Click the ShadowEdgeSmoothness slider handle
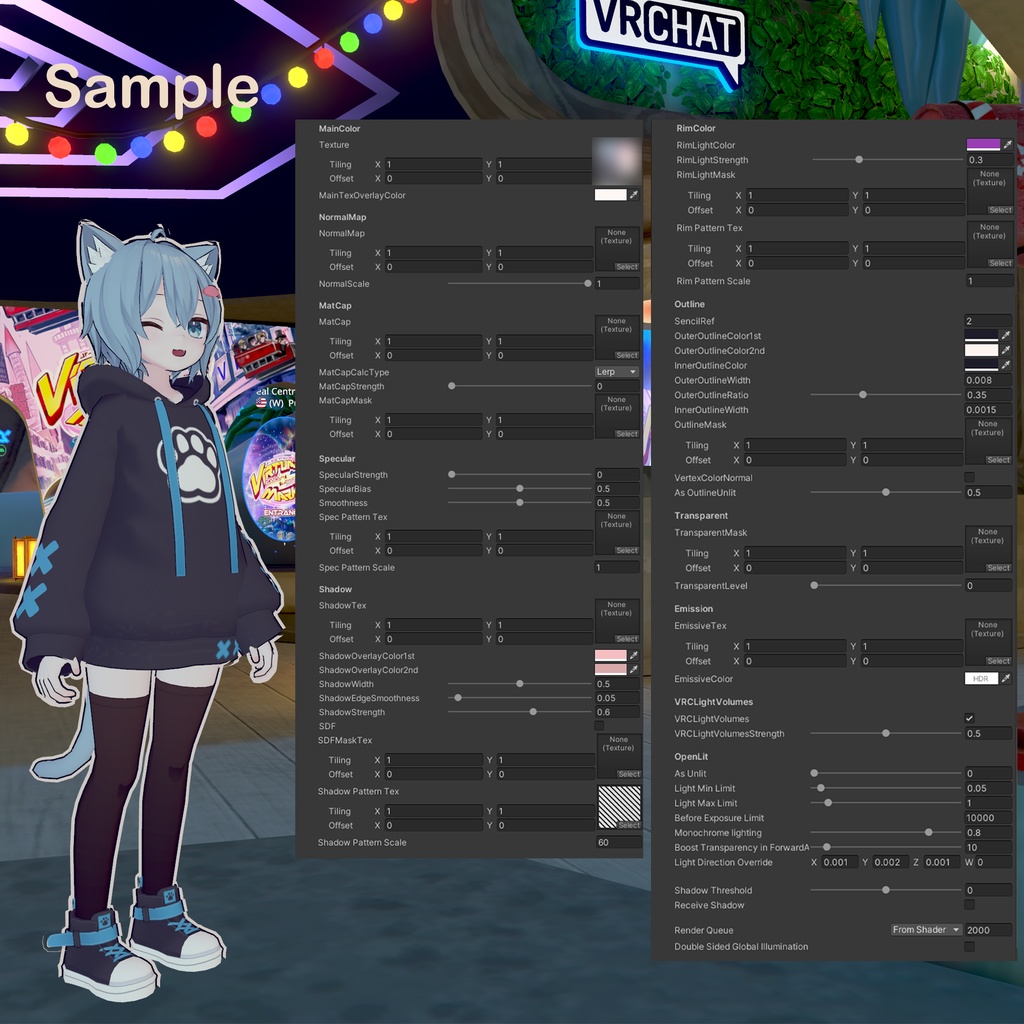The width and height of the screenshot is (1024, 1024). coord(458,698)
